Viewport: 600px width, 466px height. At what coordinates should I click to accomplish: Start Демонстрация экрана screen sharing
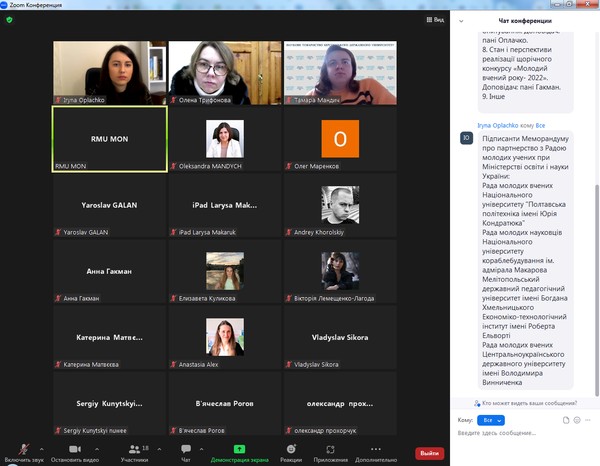pyautogui.click(x=239, y=451)
